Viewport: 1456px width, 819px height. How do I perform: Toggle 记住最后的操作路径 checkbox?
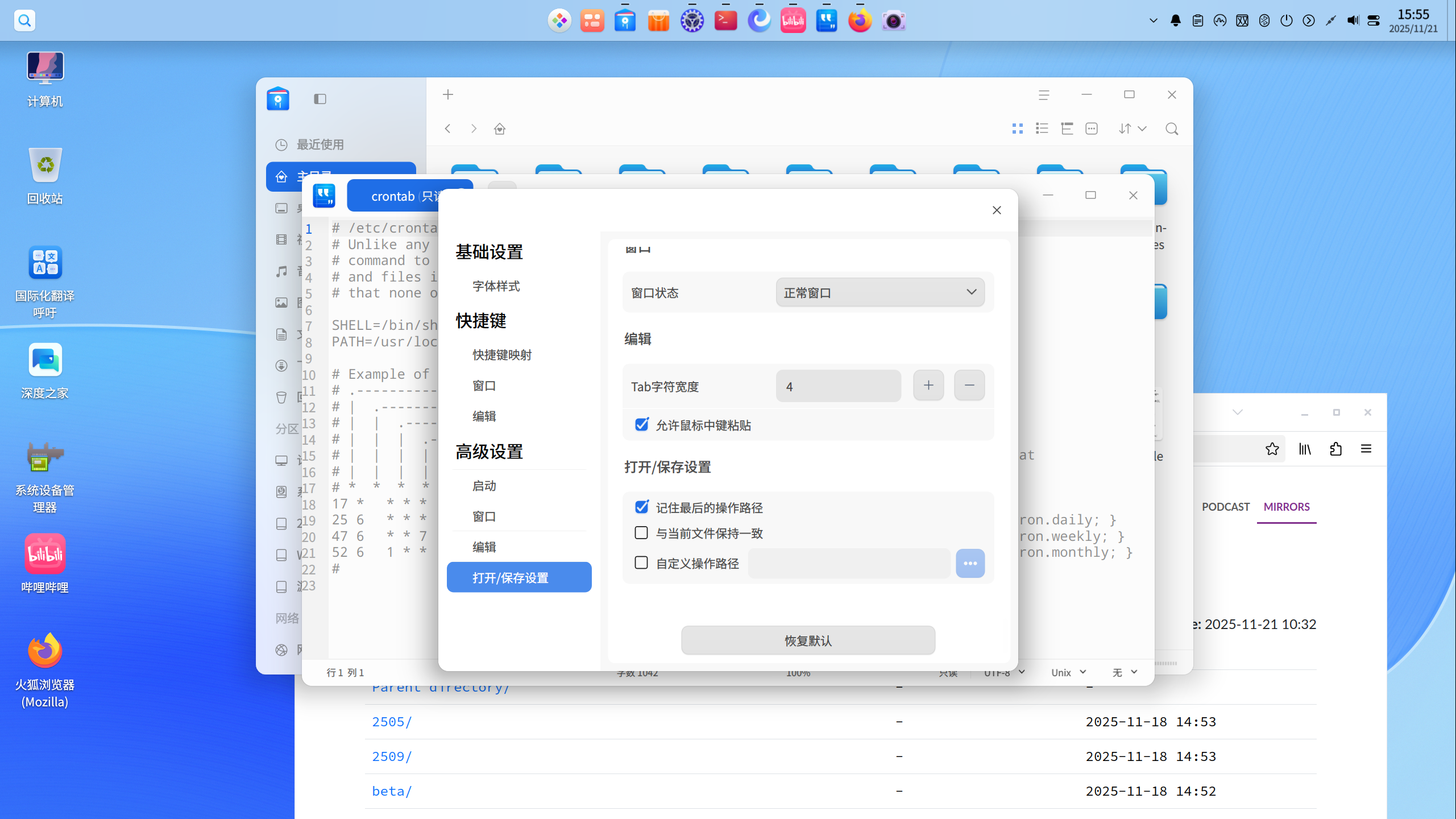[642, 507]
